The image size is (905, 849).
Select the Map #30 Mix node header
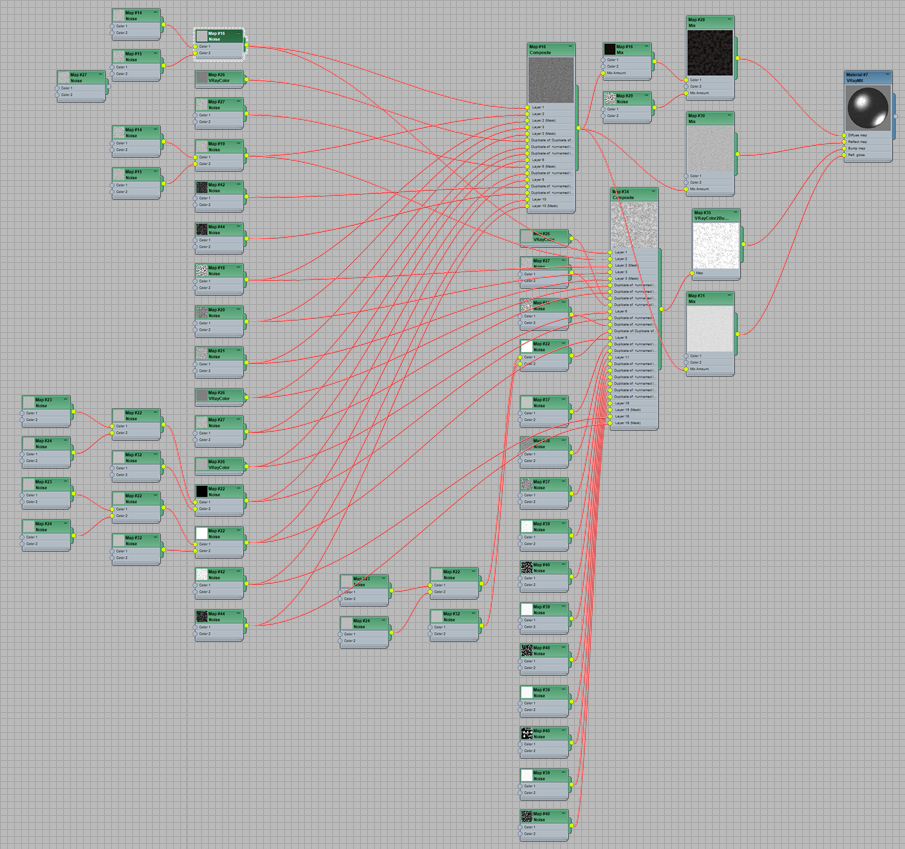point(710,116)
